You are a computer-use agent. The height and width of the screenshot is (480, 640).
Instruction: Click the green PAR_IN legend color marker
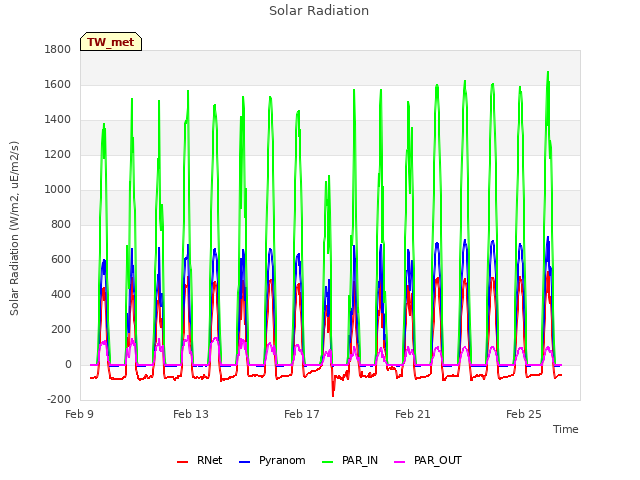[327, 462]
